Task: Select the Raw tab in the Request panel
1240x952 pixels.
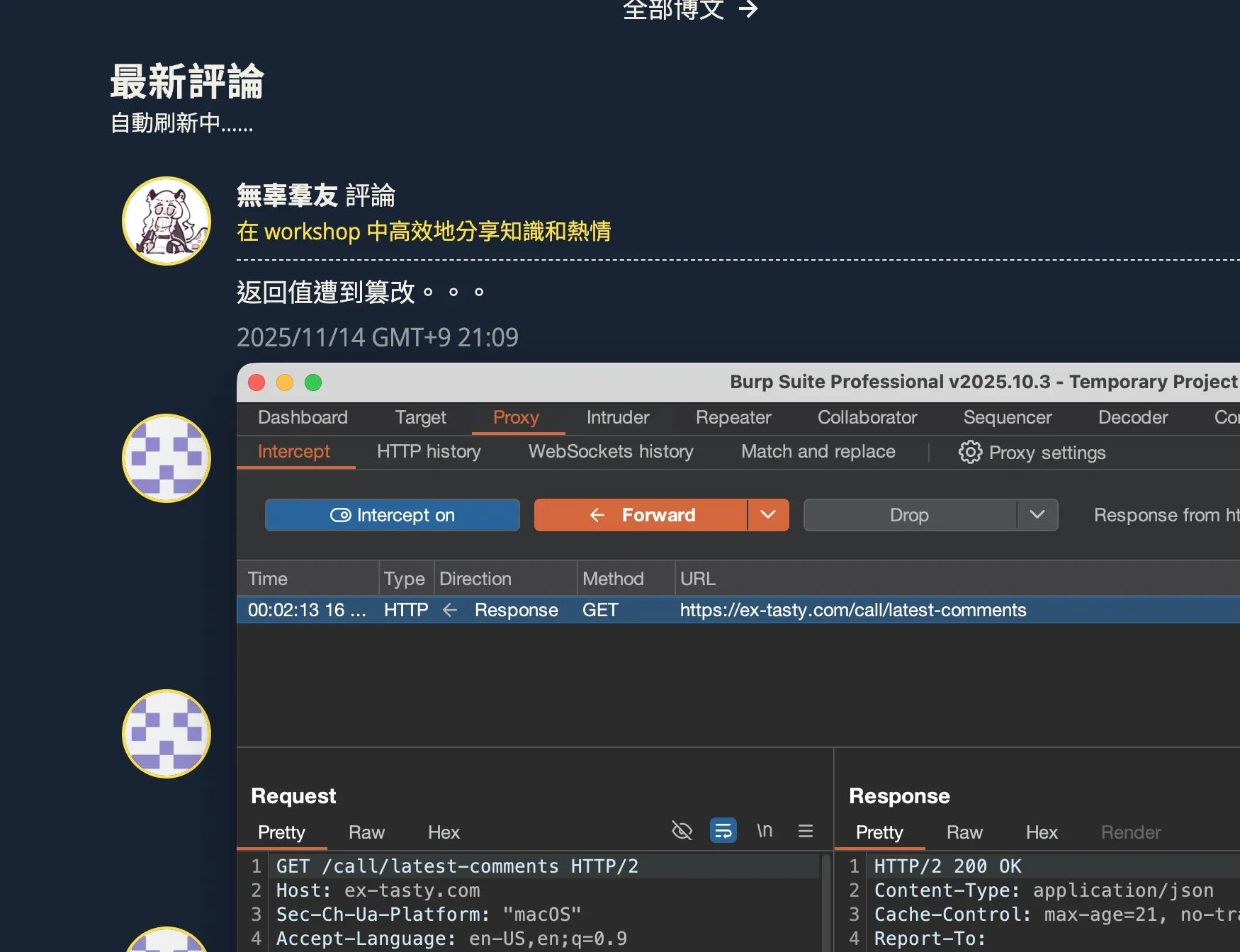Action: (x=366, y=833)
